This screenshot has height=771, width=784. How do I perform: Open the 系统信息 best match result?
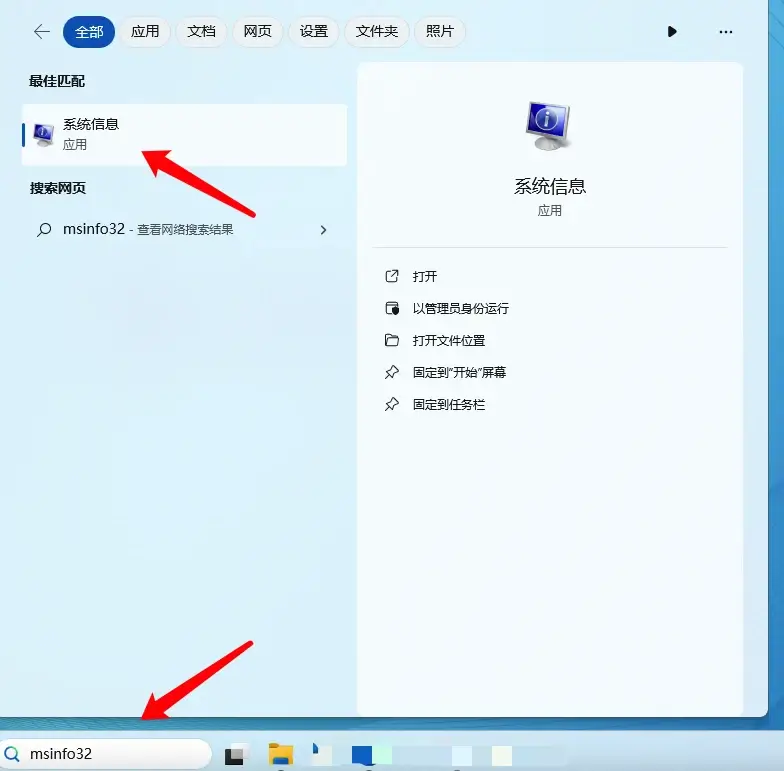[184, 134]
